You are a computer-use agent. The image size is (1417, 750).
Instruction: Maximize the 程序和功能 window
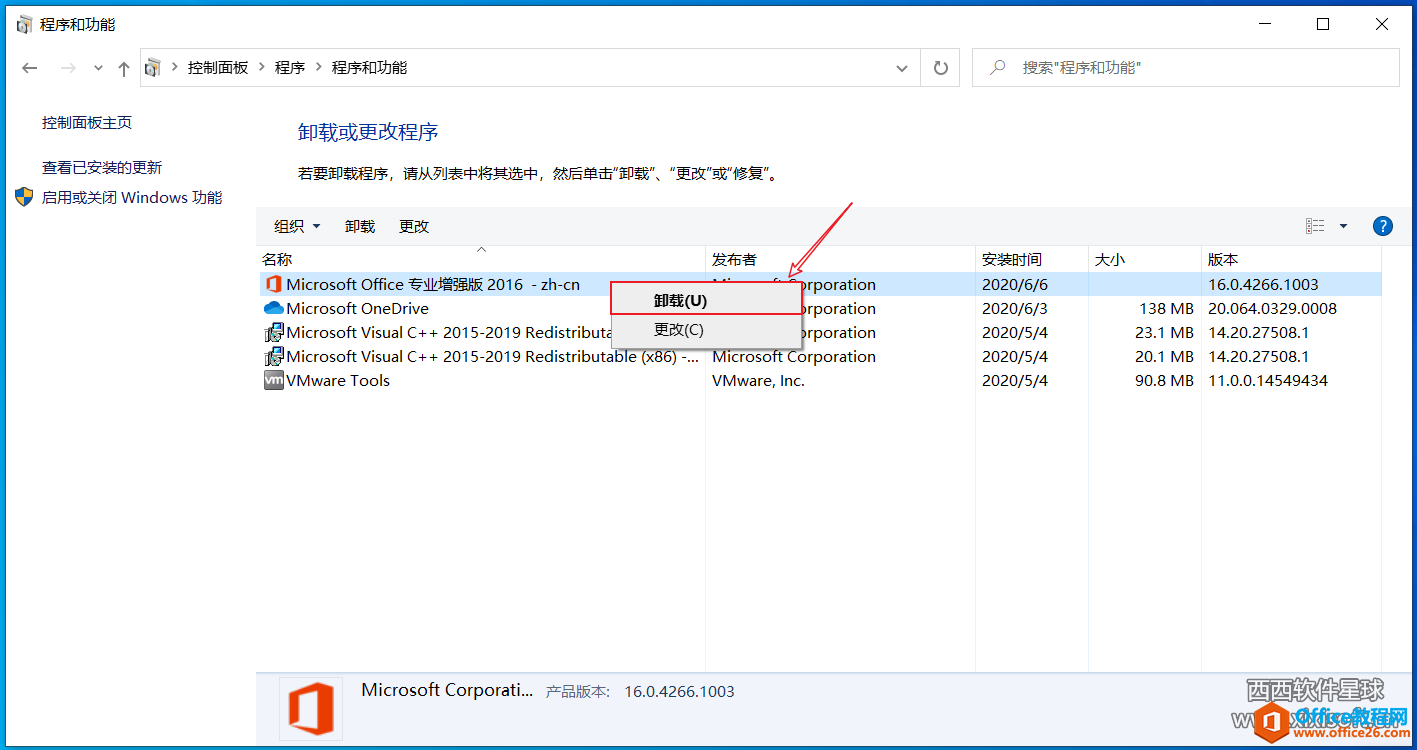pyautogui.click(x=1323, y=24)
